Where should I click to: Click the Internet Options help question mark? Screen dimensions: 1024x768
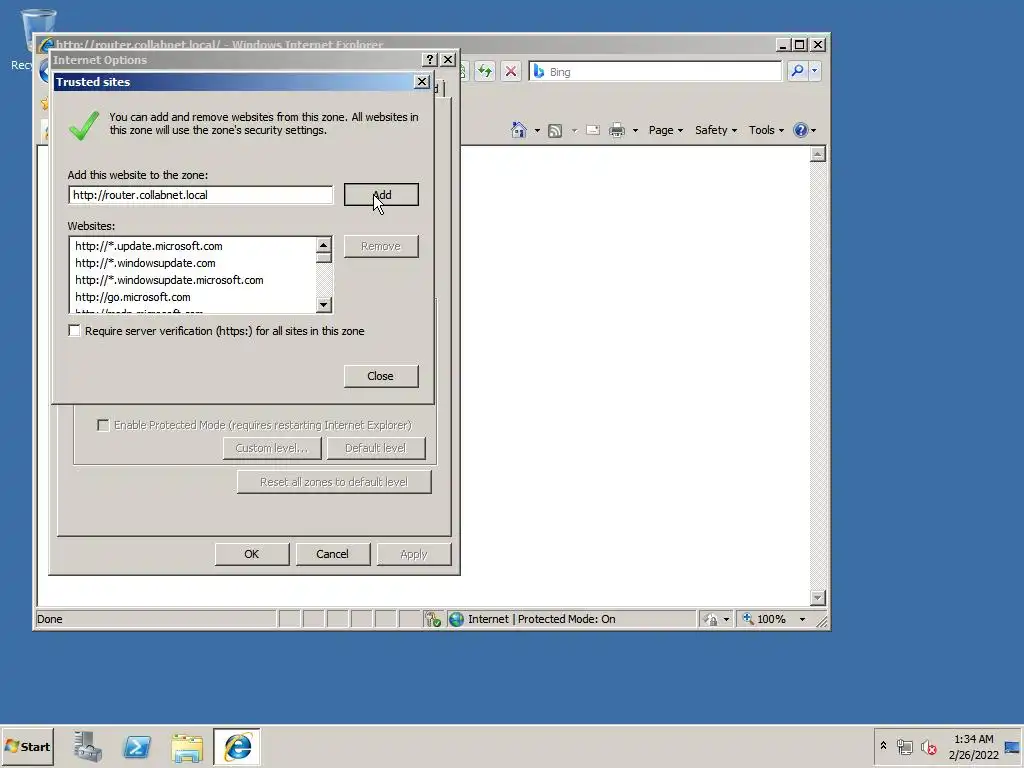[429, 59]
